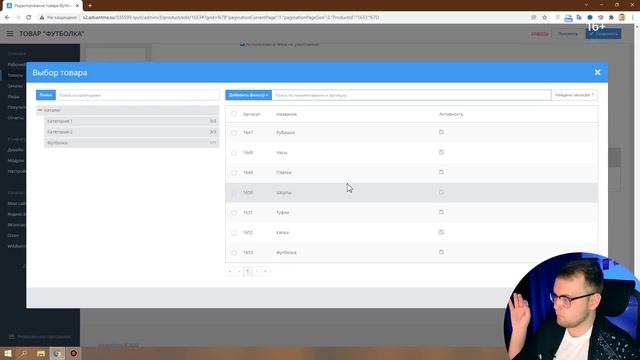Open the Windows Start menu
Image resolution: width=640 pixels, height=360 pixels.
click(7, 353)
